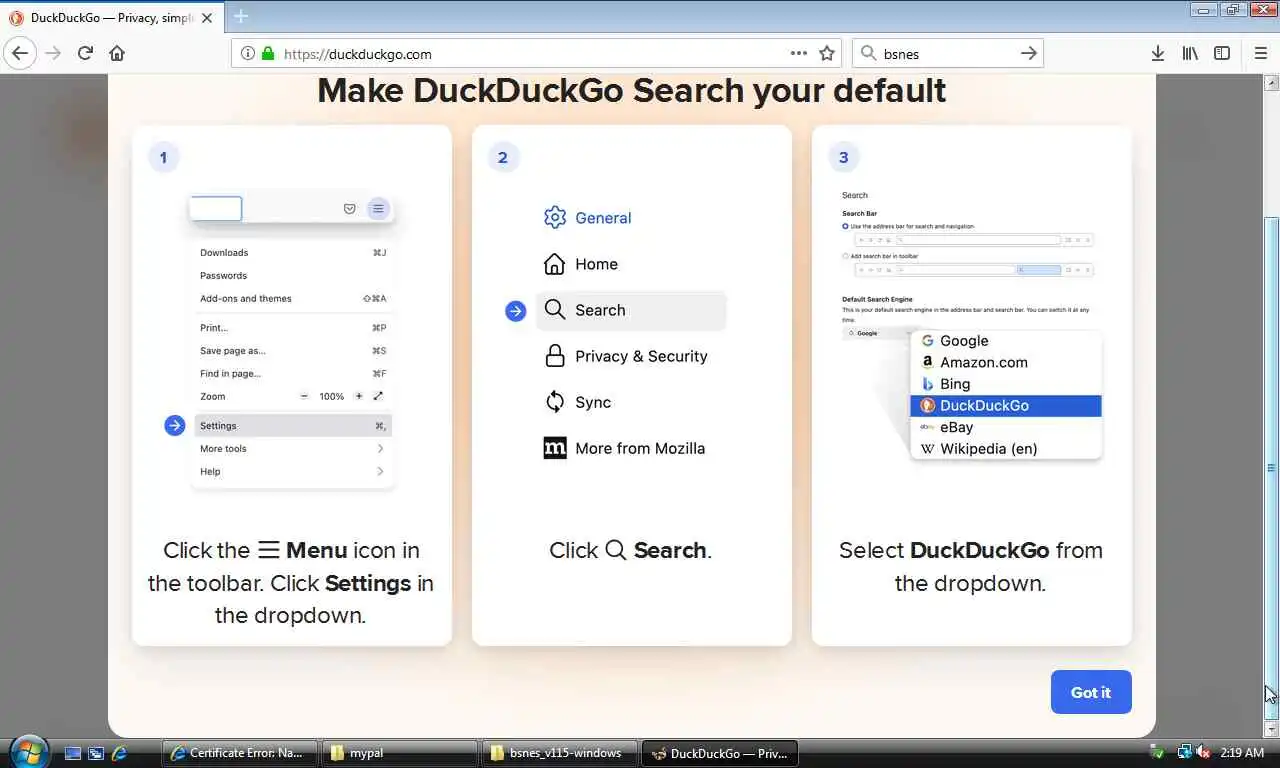This screenshot has width=1280, height=768.
Task: Bookmark this page with the star icon
Action: pos(827,54)
